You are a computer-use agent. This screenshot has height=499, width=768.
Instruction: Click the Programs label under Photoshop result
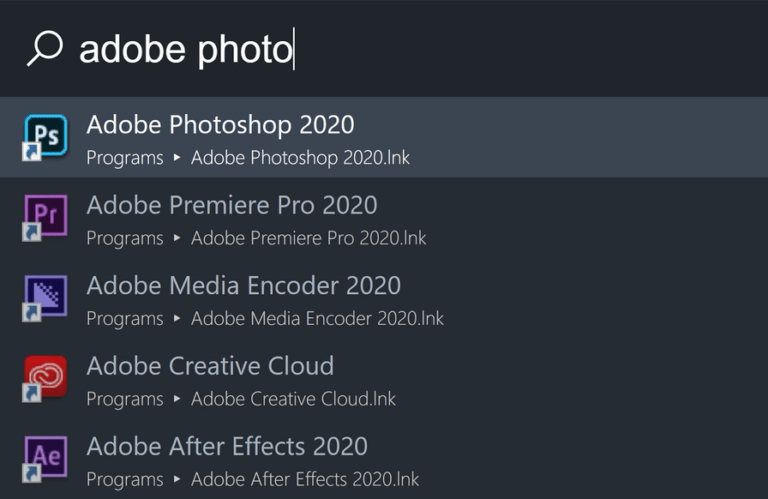[x=125, y=158]
